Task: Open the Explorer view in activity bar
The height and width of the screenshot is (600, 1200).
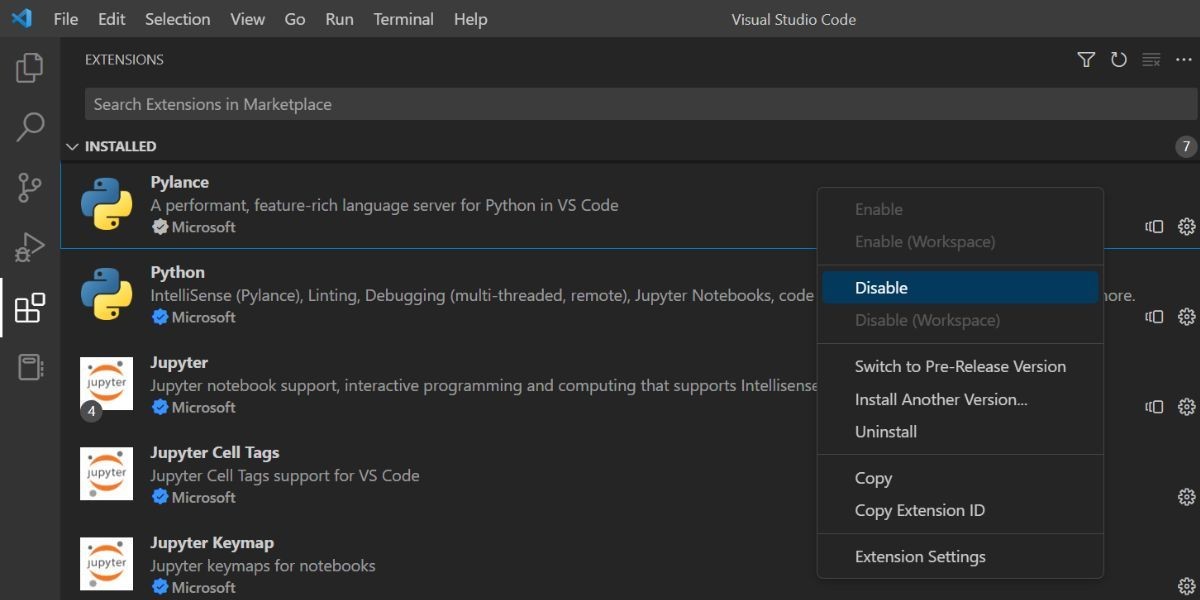Action: (x=30, y=68)
